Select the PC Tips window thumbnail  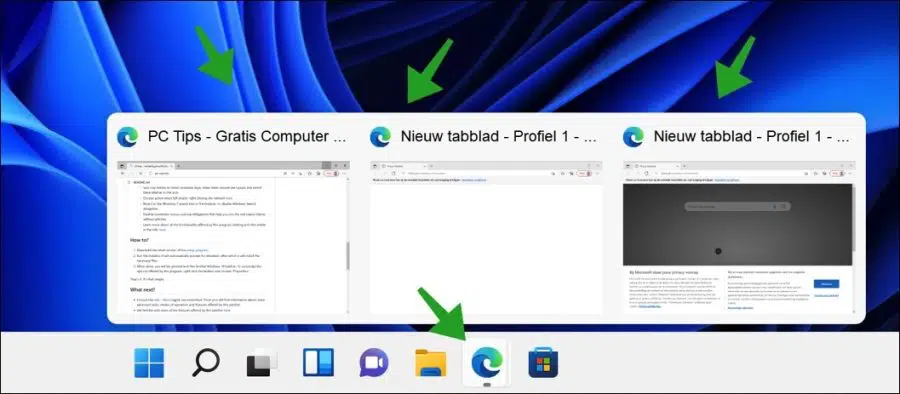(233, 237)
